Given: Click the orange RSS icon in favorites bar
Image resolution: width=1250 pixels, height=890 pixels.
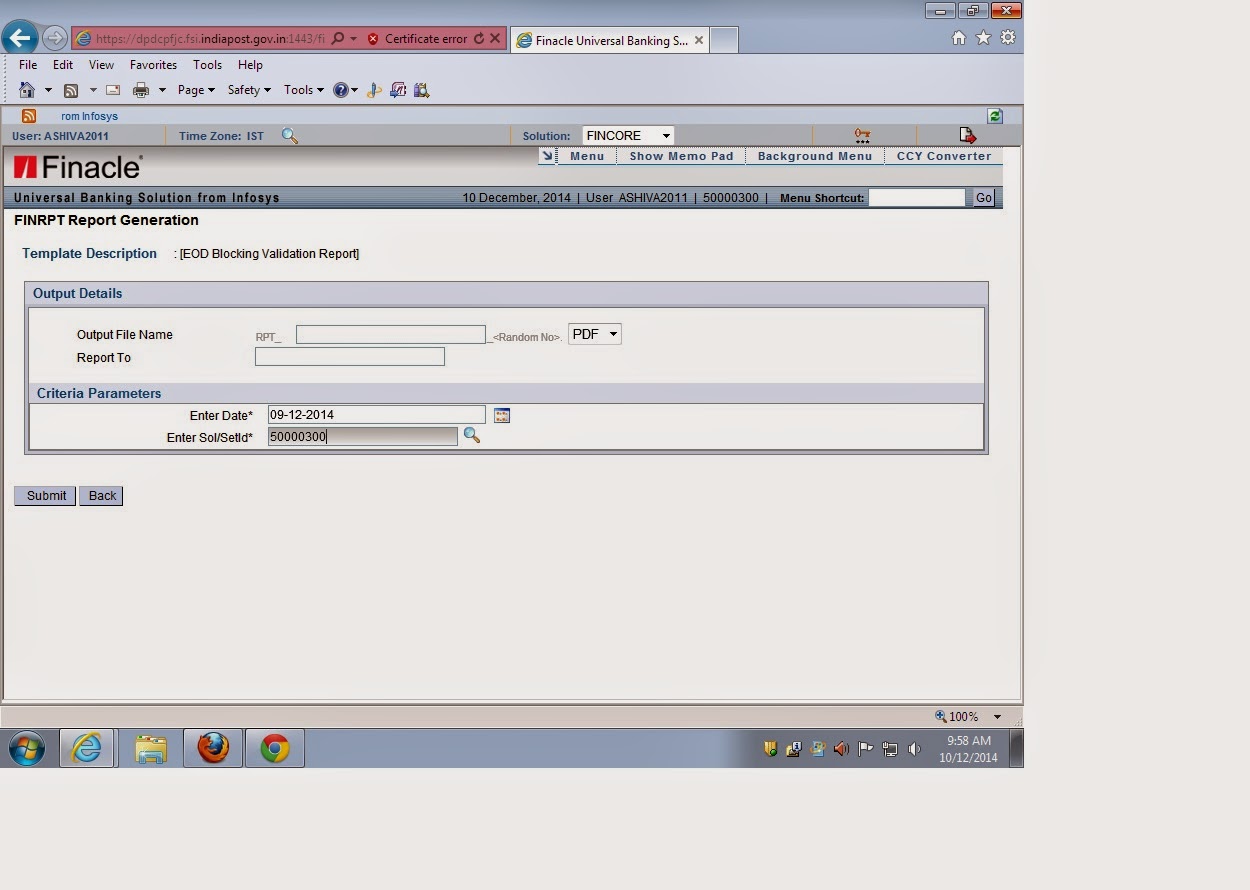Looking at the screenshot, I should (x=29, y=116).
